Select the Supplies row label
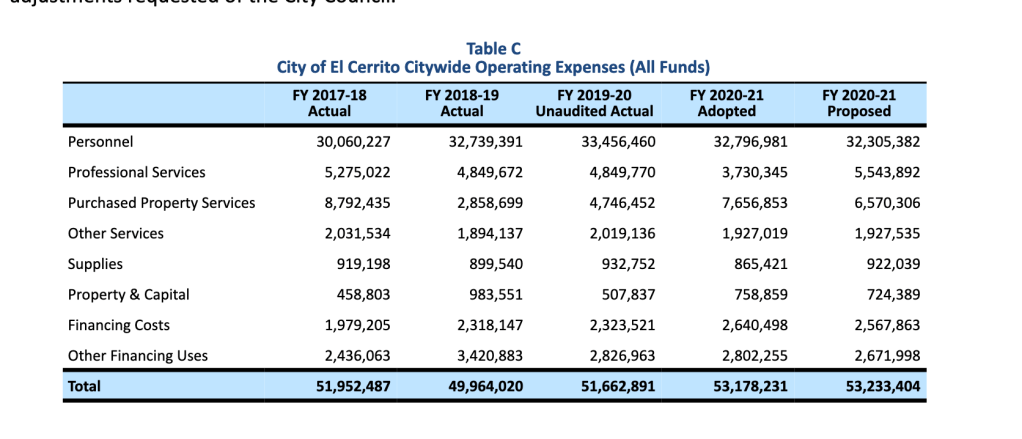The height and width of the screenshot is (439, 1022). pyautogui.click(x=95, y=264)
